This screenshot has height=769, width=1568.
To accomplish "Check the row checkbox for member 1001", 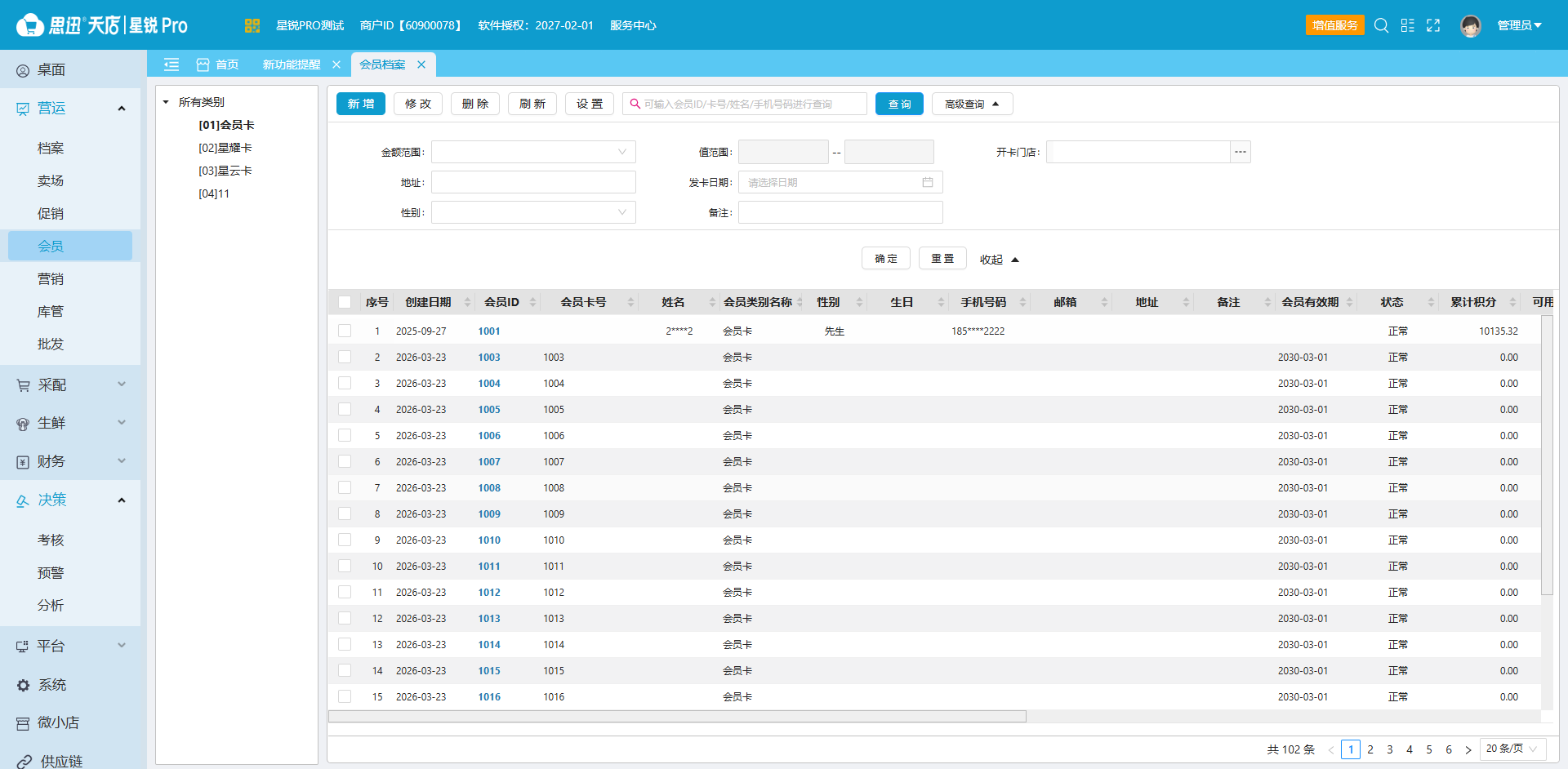I will (345, 331).
